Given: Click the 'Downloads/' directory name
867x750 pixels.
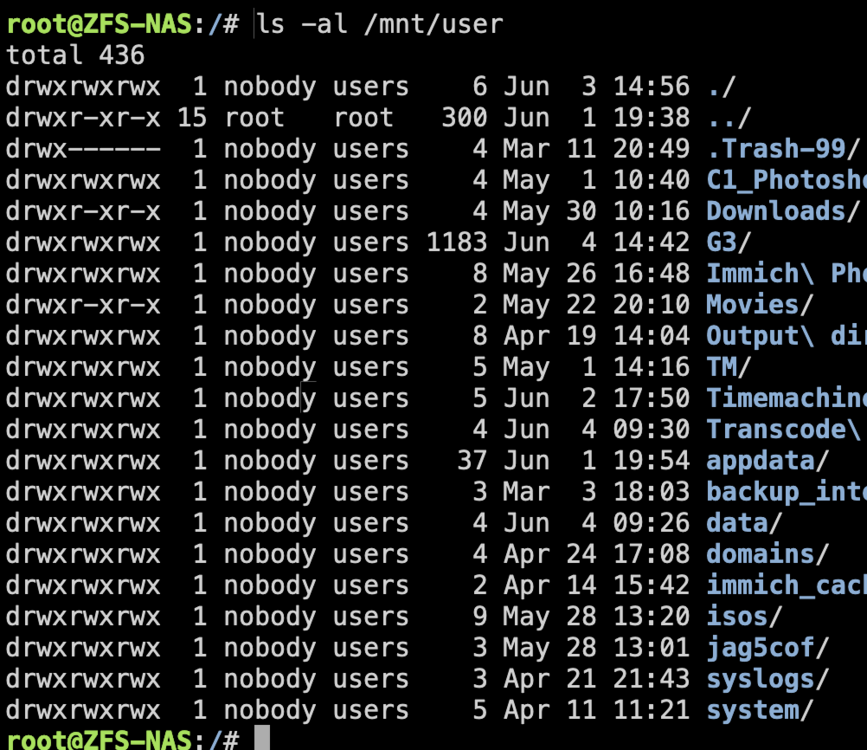Looking at the screenshot, I should pos(784,211).
